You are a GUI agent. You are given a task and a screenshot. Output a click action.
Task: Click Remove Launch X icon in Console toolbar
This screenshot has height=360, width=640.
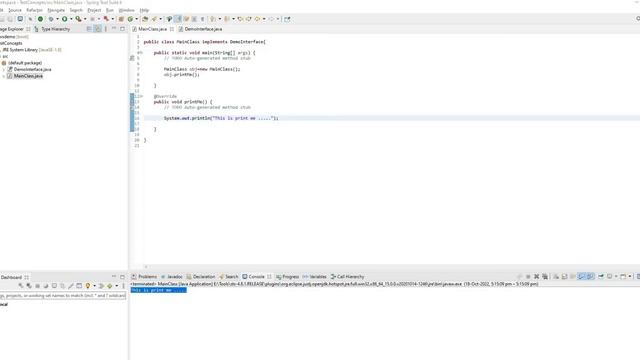(537, 276)
